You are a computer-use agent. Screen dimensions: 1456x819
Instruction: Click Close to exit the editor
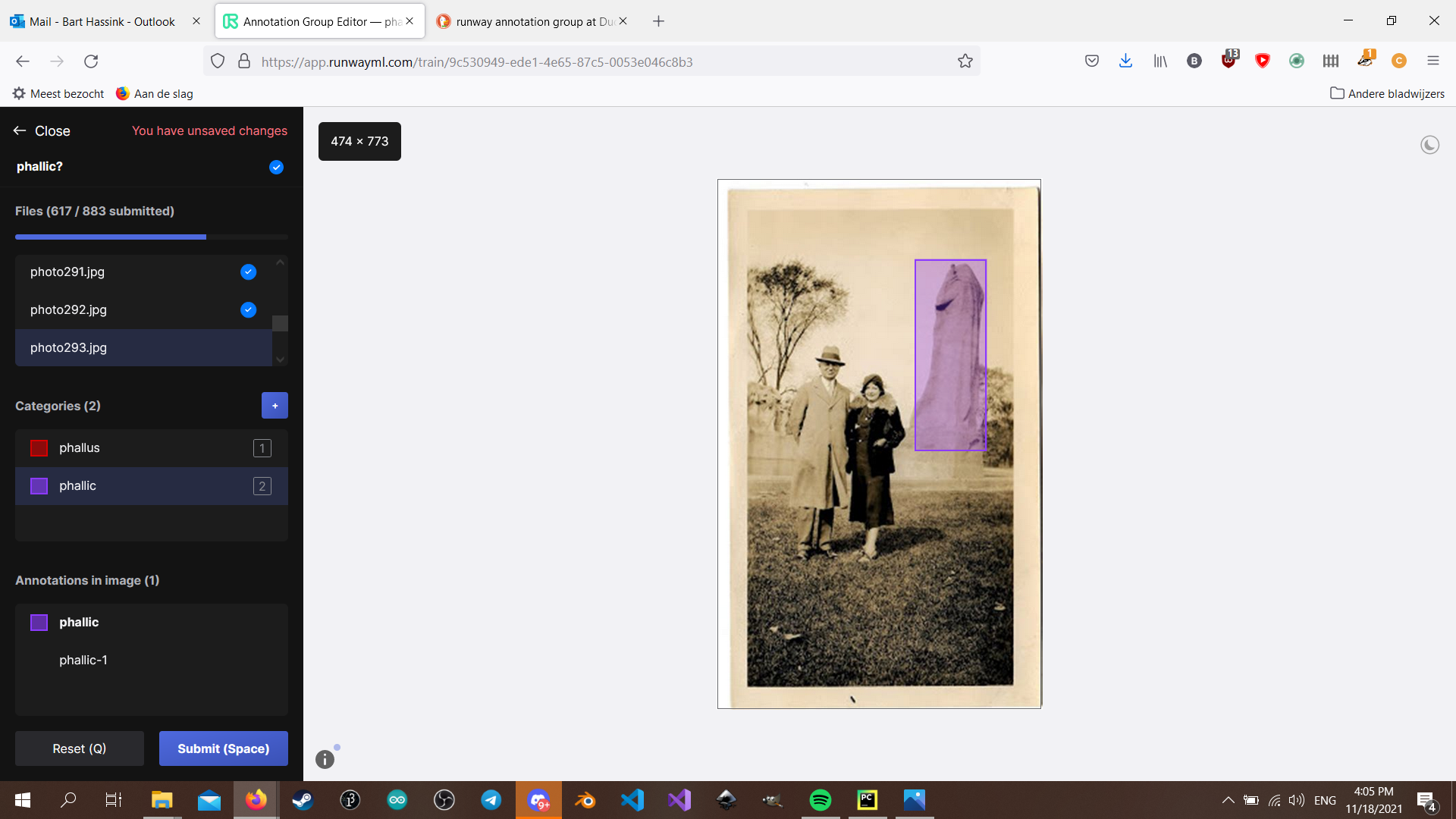point(52,130)
